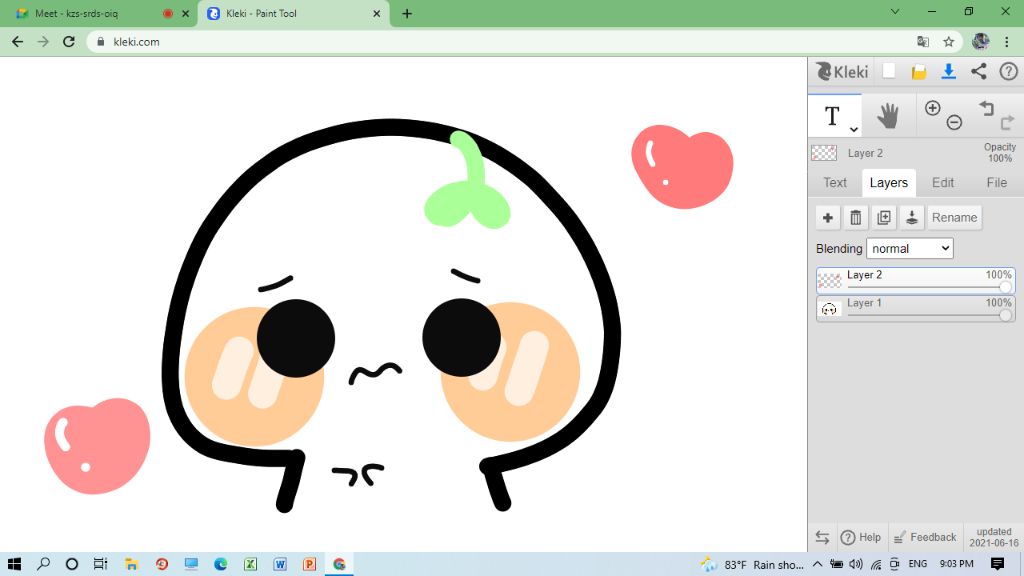1024x576 pixels.
Task: Zoom in with the plus magnifier icon
Action: [x=933, y=108]
